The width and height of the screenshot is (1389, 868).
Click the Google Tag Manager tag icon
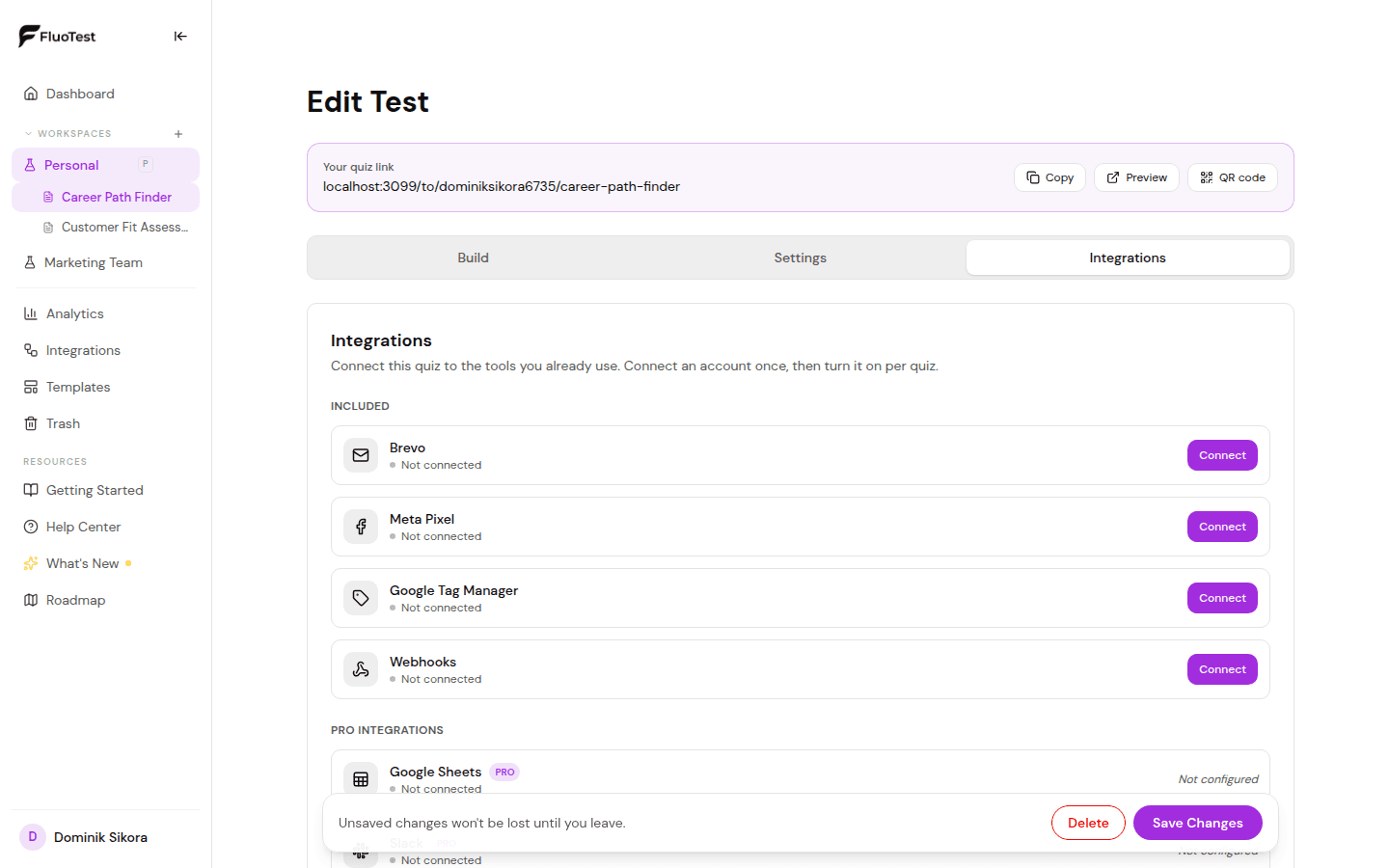[361, 598]
